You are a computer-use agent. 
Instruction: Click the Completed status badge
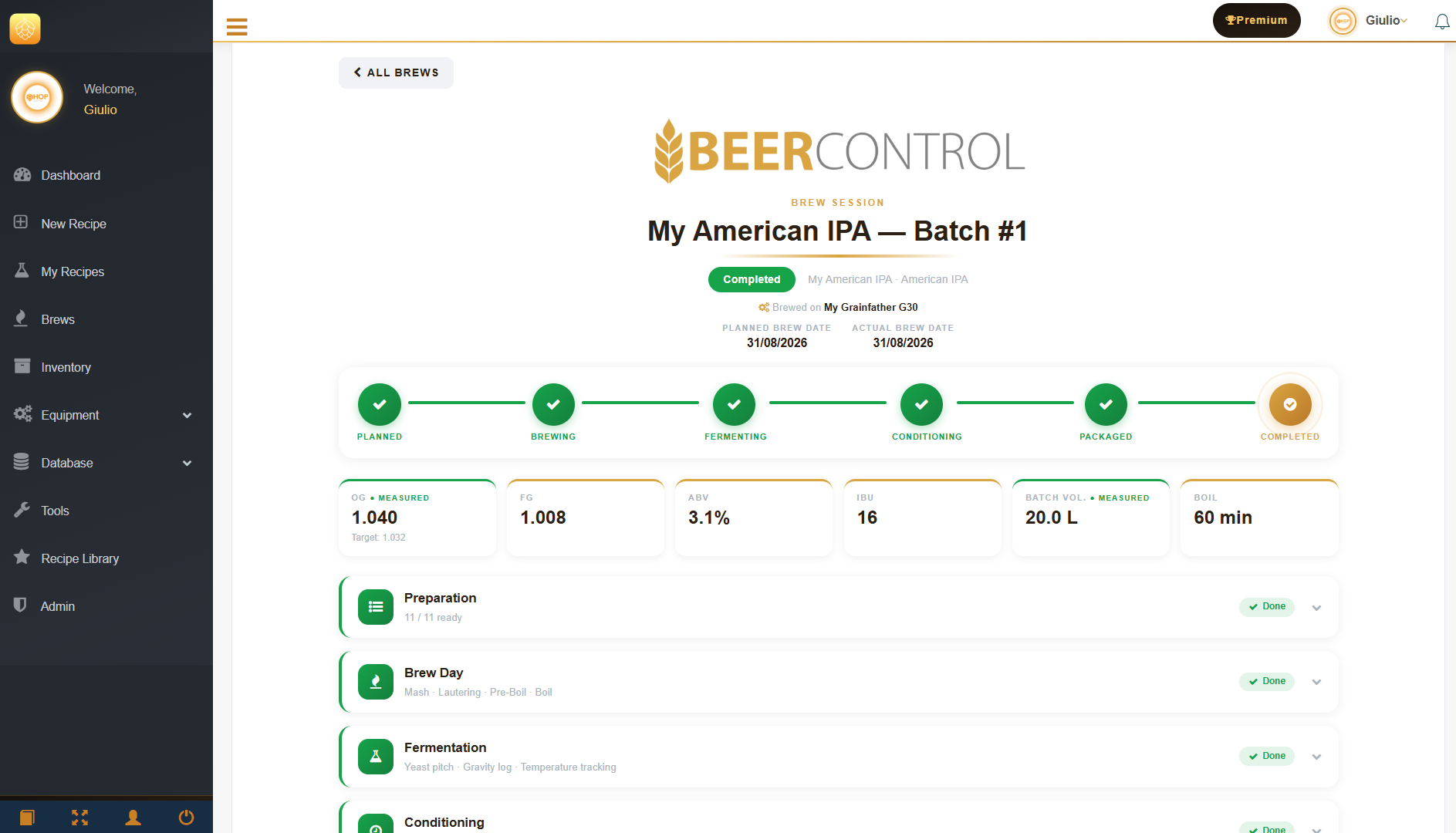point(752,279)
